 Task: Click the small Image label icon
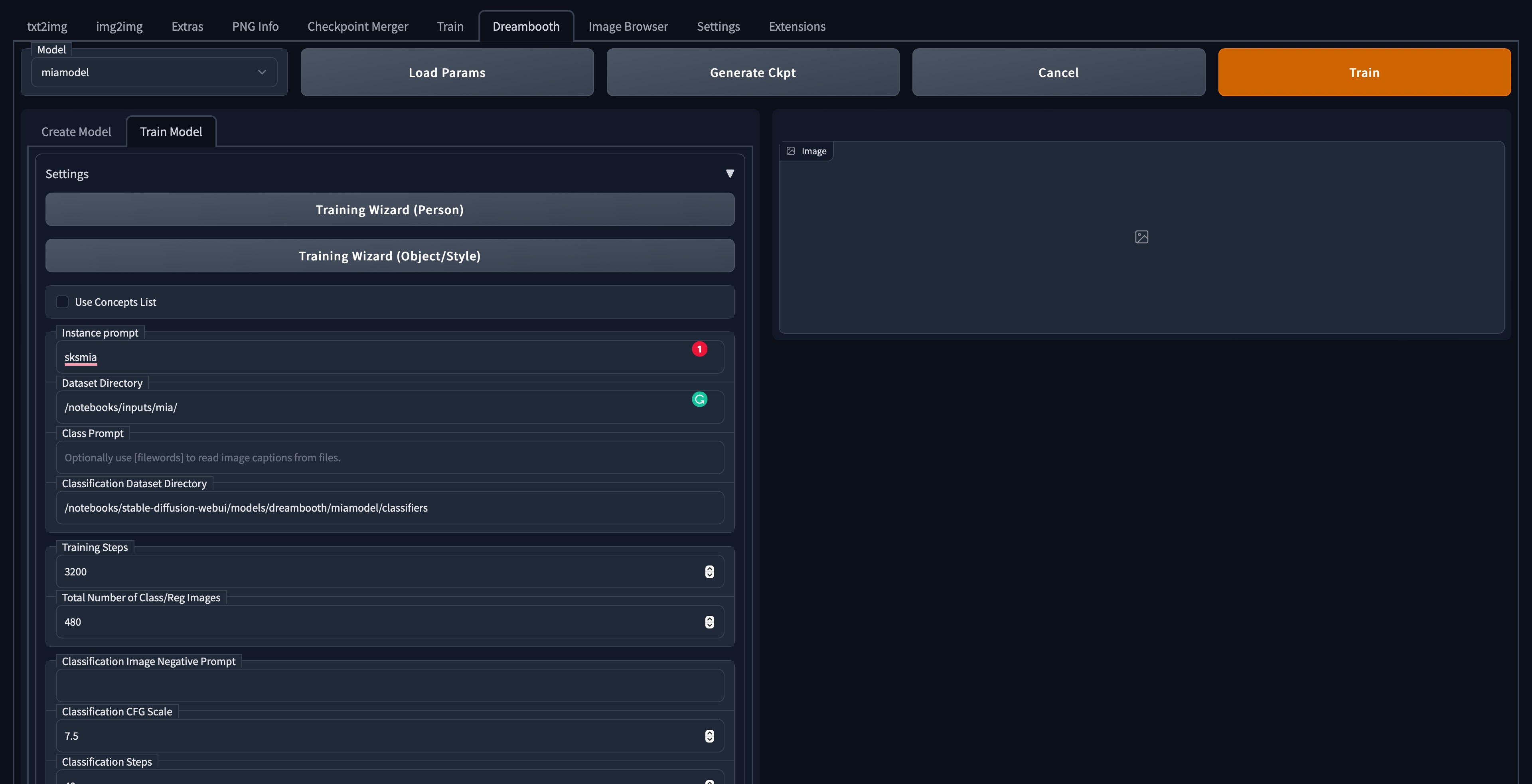click(x=790, y=151)
